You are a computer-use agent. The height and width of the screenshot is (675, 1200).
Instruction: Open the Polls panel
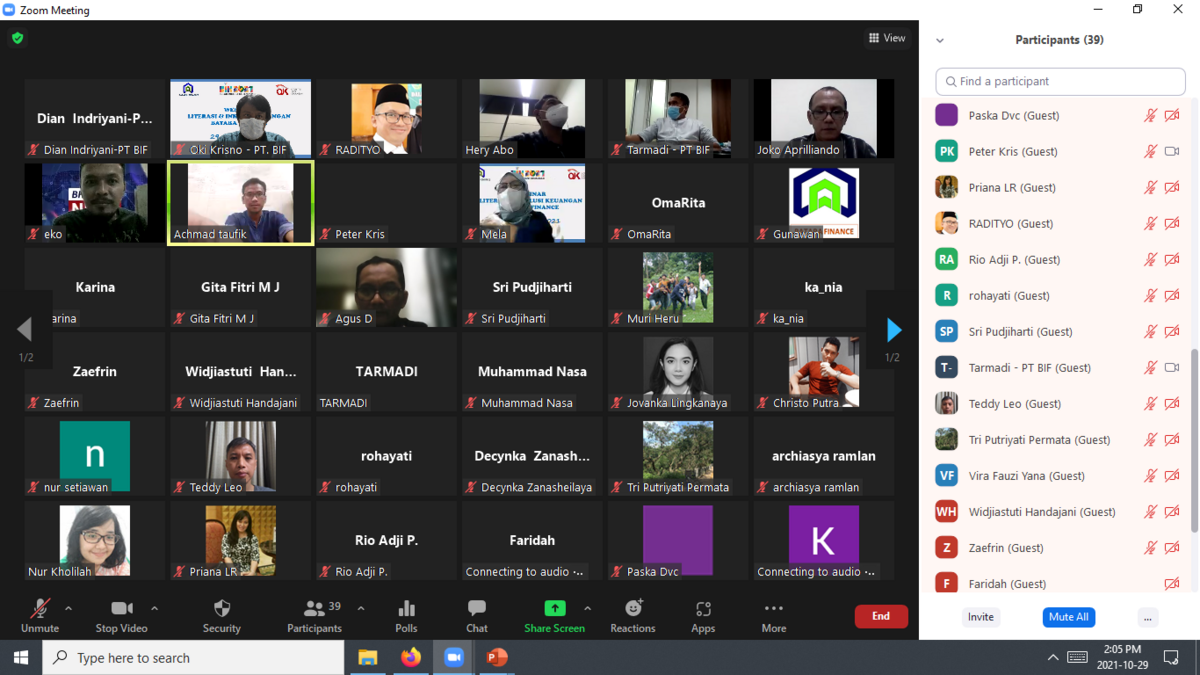click(x=406, y=616)
